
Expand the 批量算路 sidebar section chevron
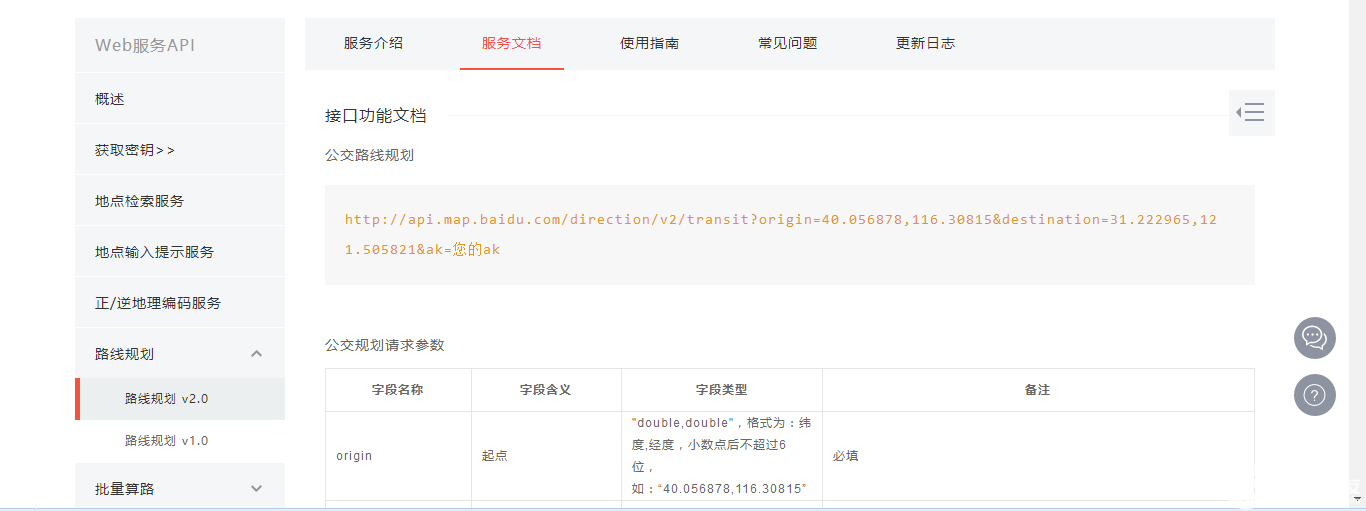(x=256, y=489)
